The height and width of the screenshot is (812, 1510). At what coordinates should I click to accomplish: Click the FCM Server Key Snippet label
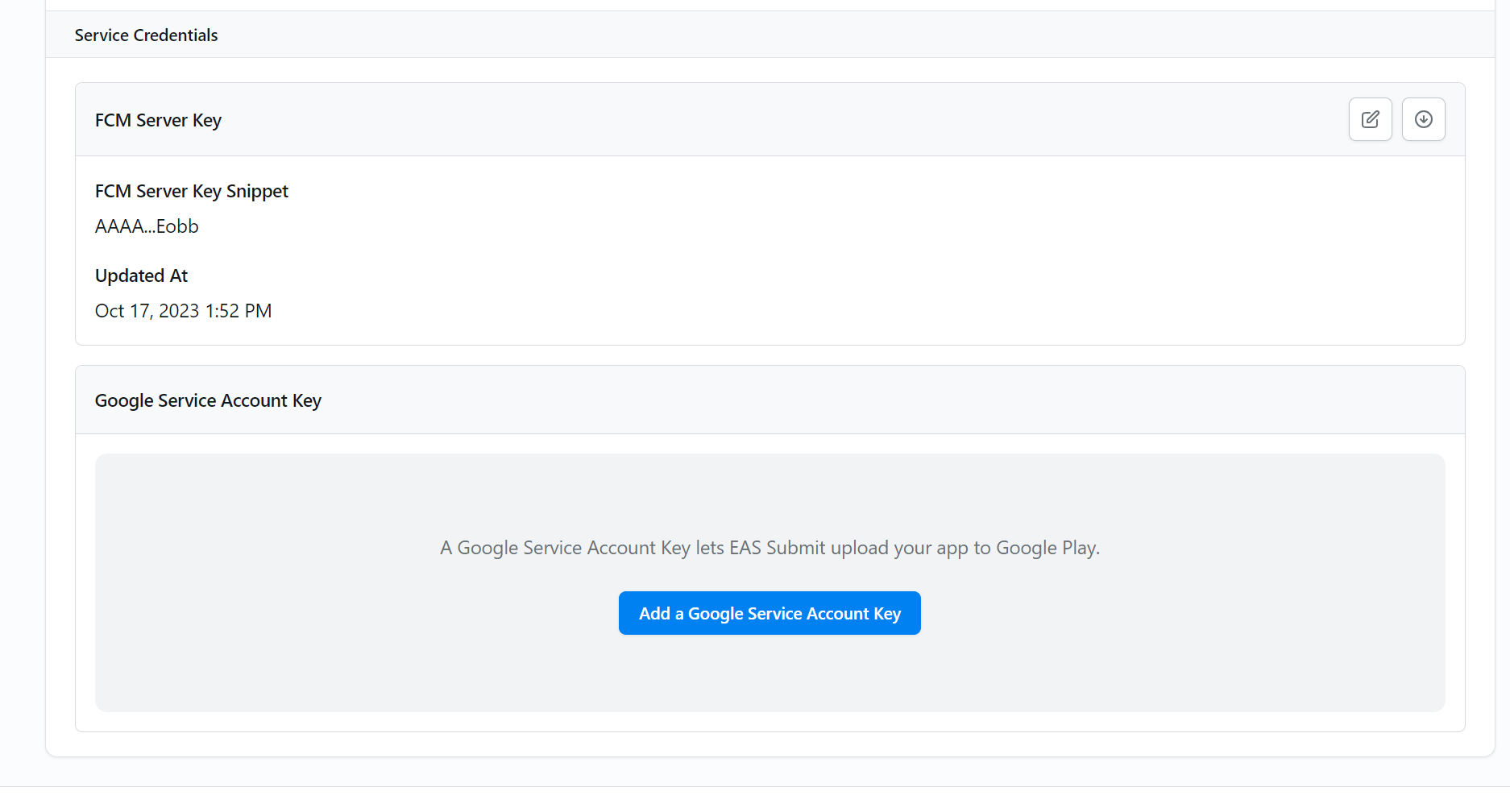click(x=191, y=191)
